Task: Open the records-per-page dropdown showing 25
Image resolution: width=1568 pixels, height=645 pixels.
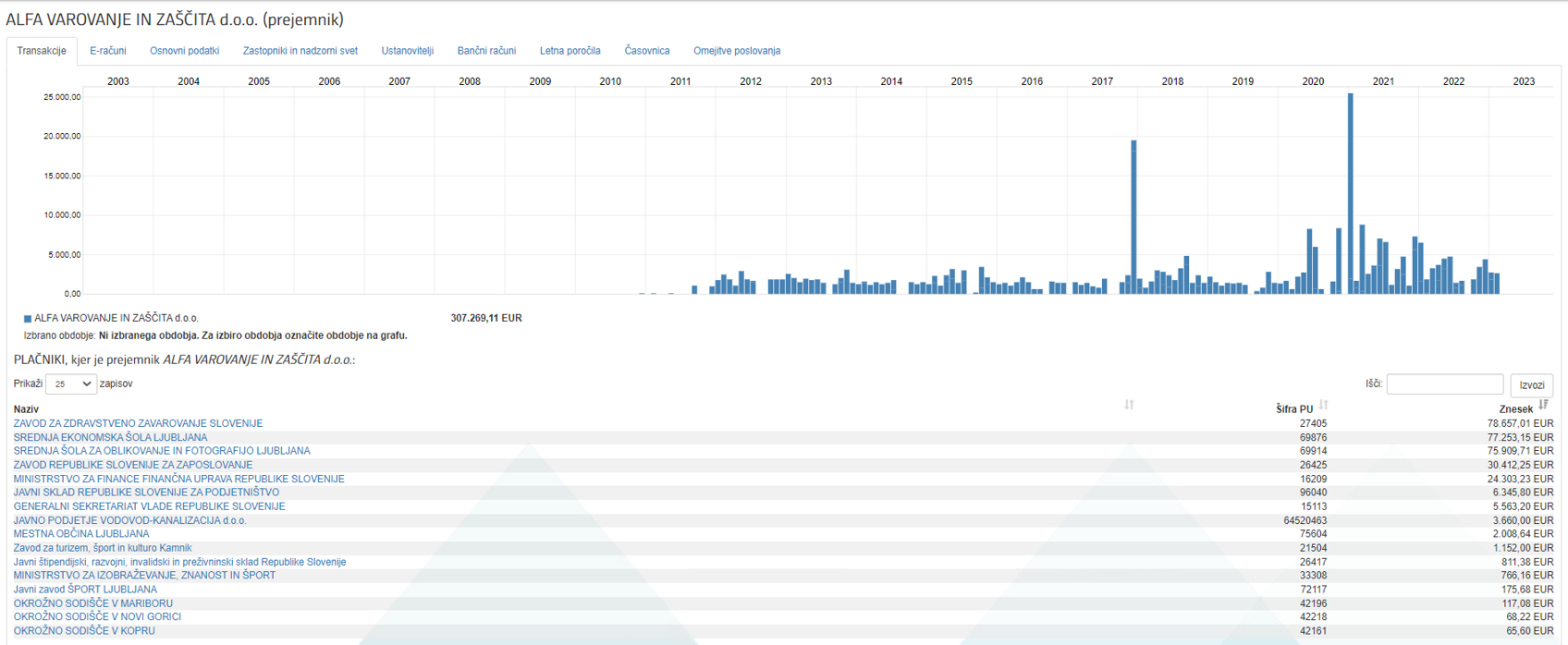Action: pos(71,383)
